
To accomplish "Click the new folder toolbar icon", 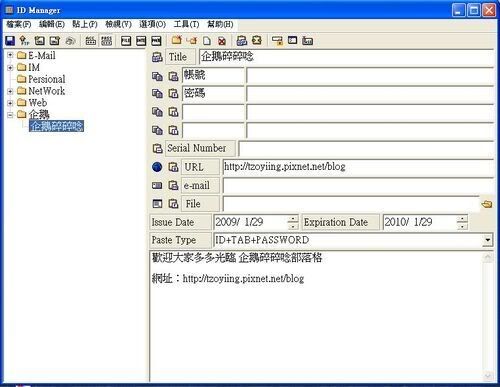I will click(176, 41).
